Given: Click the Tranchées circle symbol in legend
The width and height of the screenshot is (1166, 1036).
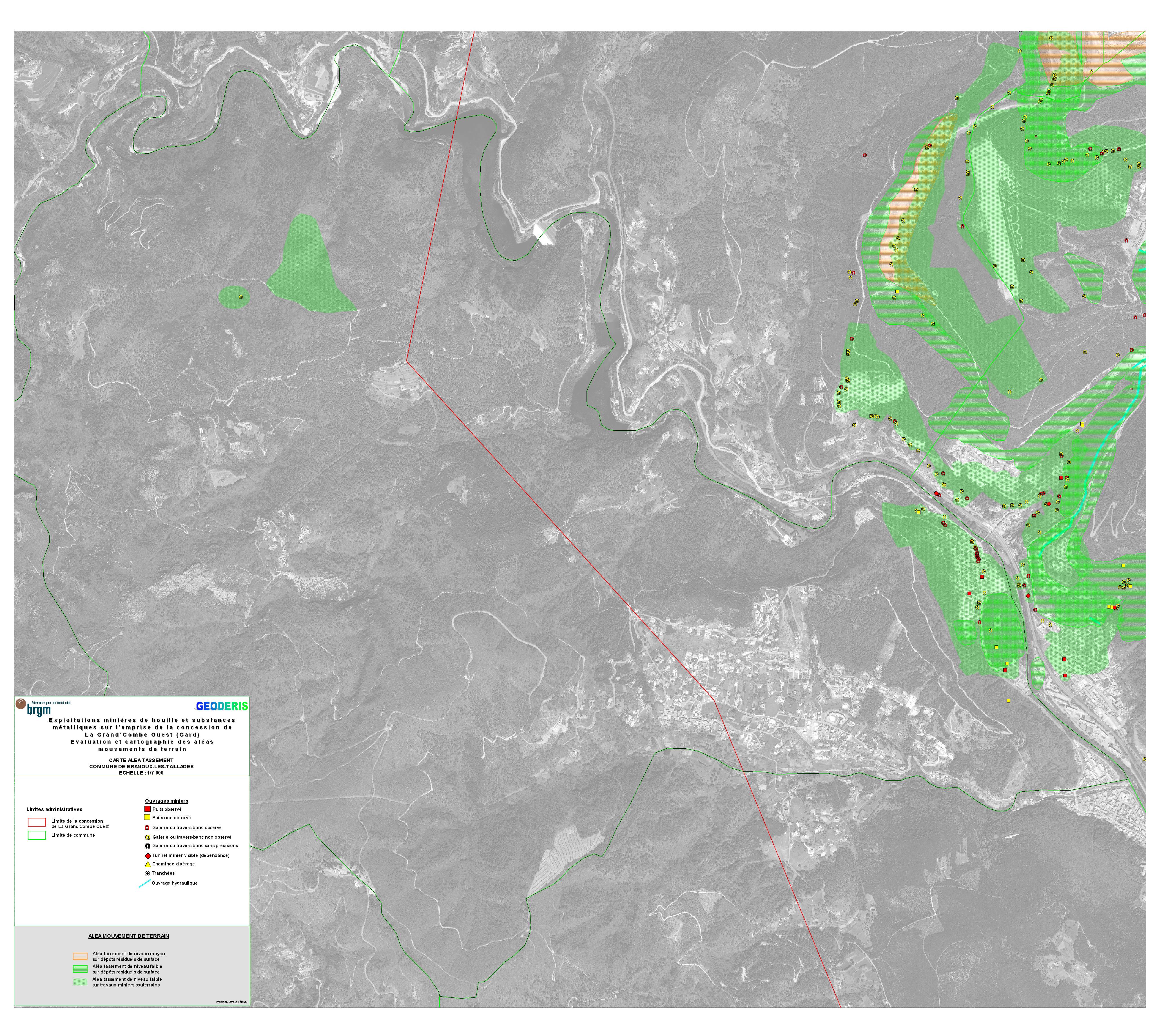Looking at the screenshot, I should pyautogui.click(x=147, y=873).
